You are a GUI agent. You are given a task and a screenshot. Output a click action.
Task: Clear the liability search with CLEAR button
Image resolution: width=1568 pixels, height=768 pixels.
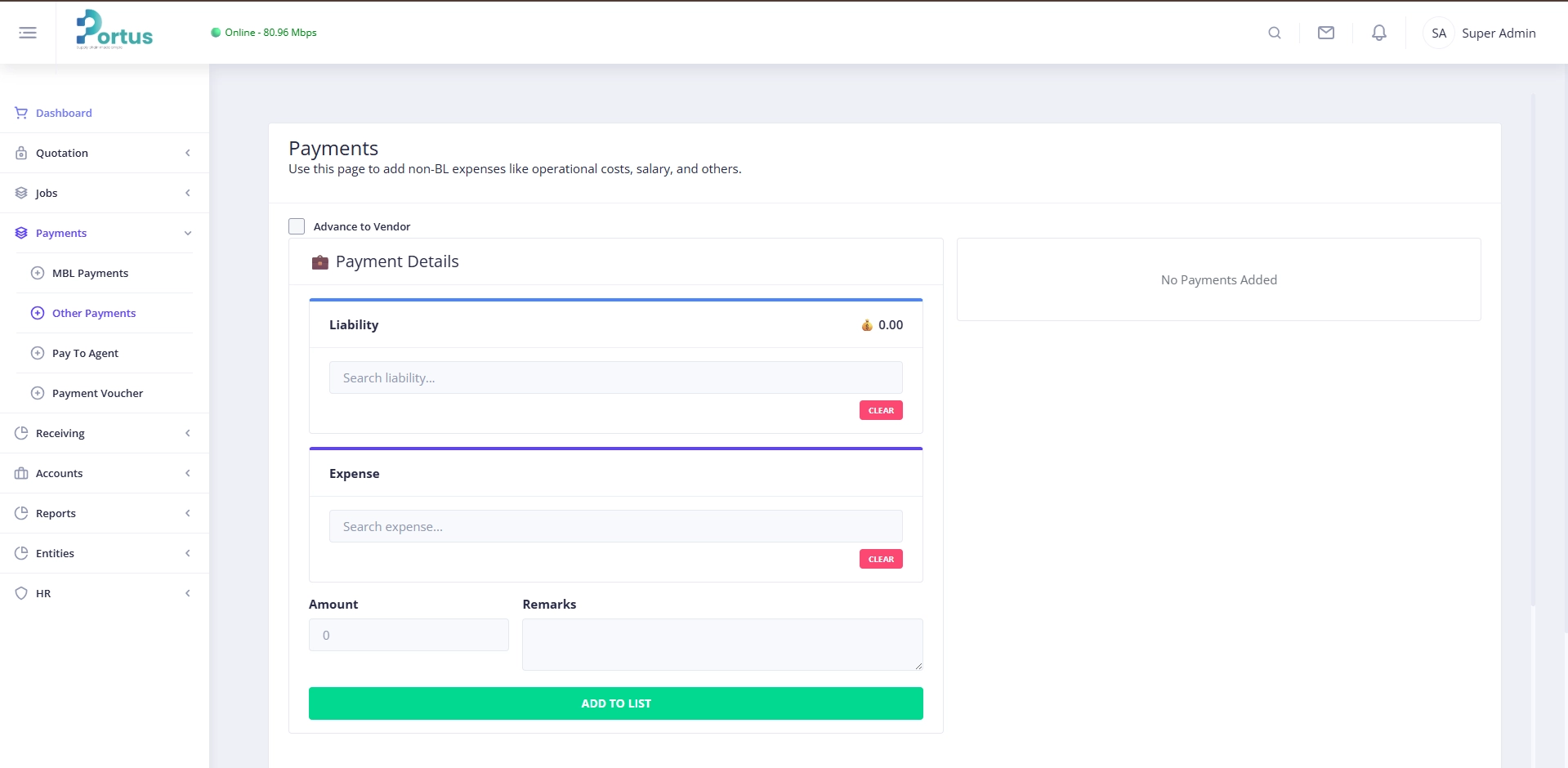pos(880,410)
